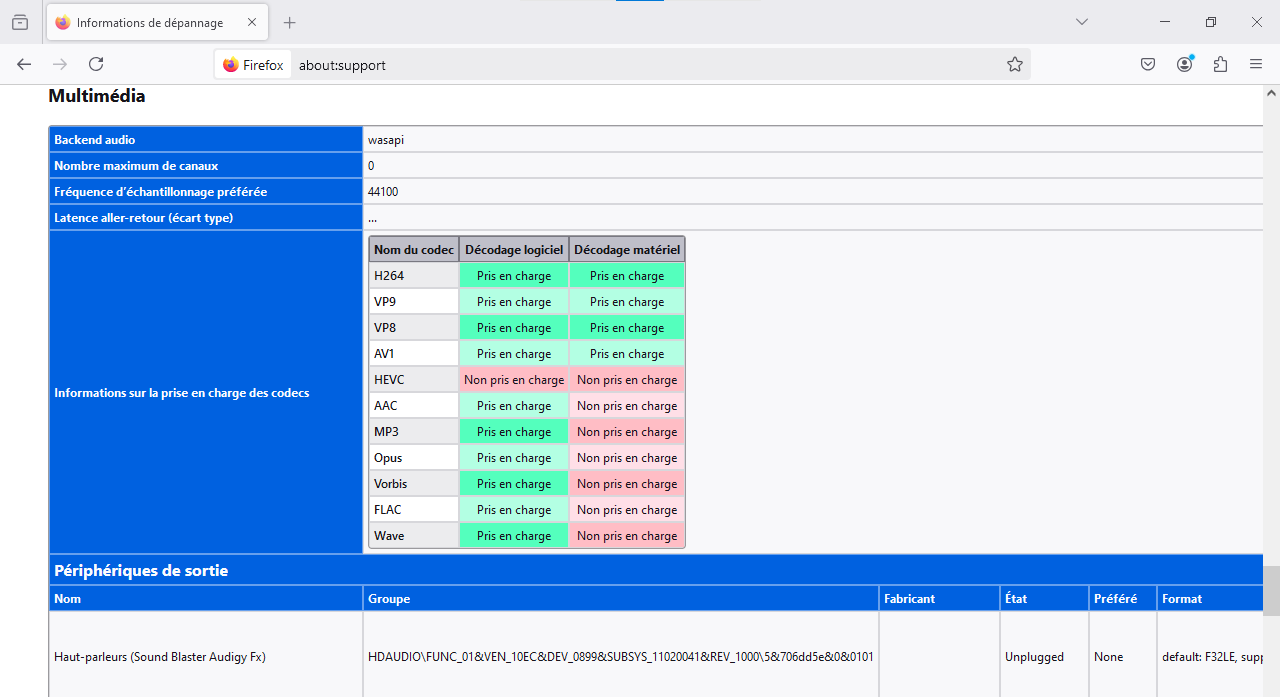Bookmark this page with the star icon

click(x=1015, y=65)
